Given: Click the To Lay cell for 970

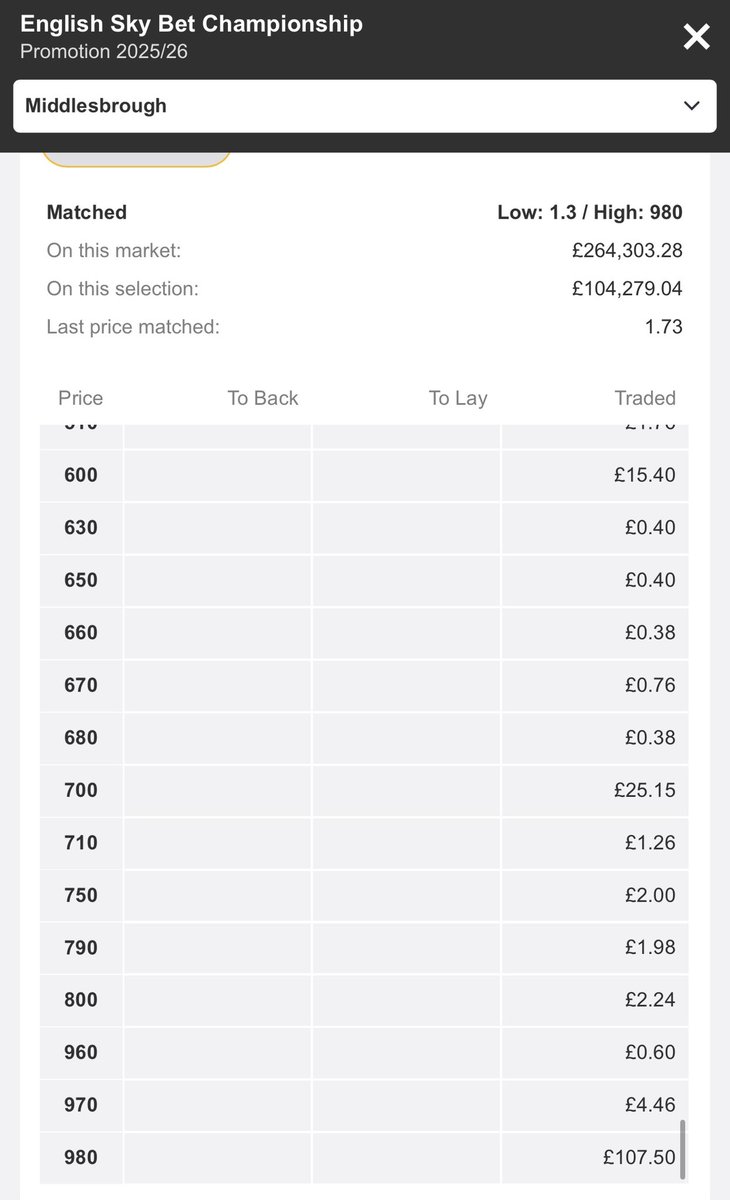Looking at the screenshot, I should coord(406,1105).
